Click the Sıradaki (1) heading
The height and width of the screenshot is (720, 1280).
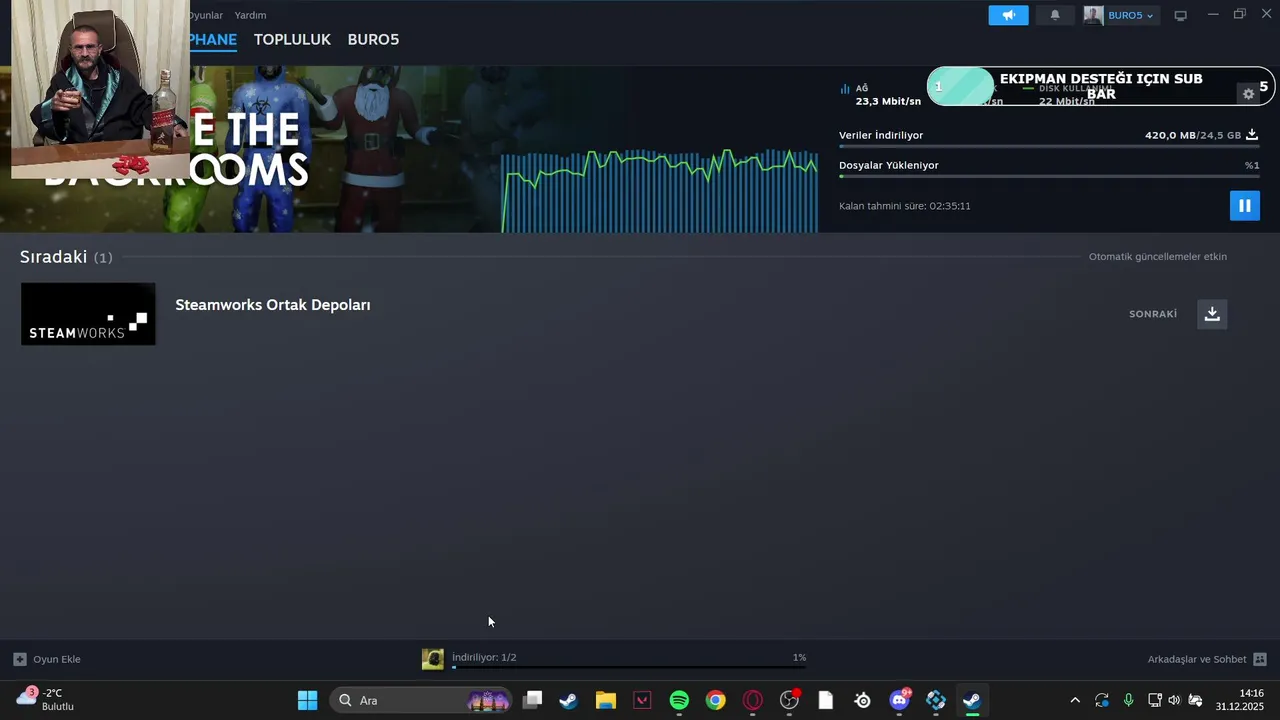click(66, 257)
